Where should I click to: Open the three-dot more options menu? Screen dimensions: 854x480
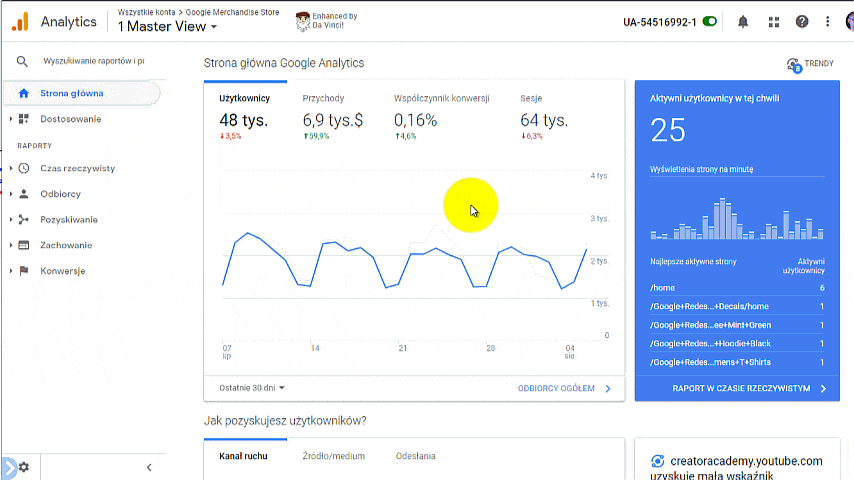coord(827,22)
